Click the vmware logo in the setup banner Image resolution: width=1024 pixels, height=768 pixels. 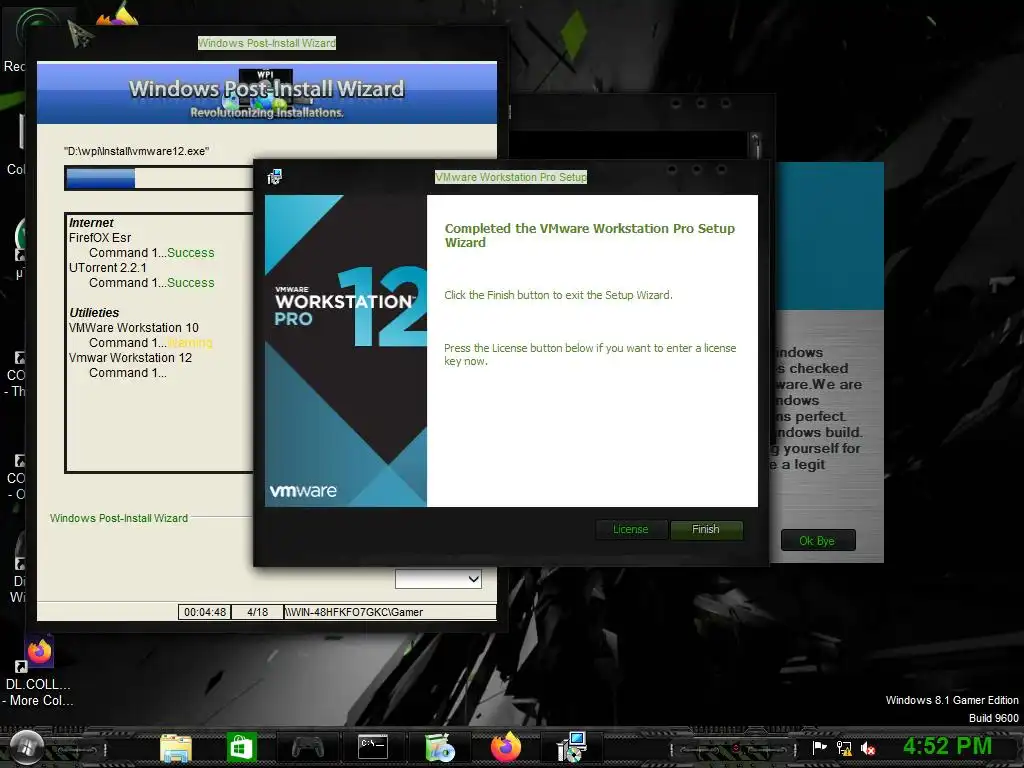click(303, 491)
